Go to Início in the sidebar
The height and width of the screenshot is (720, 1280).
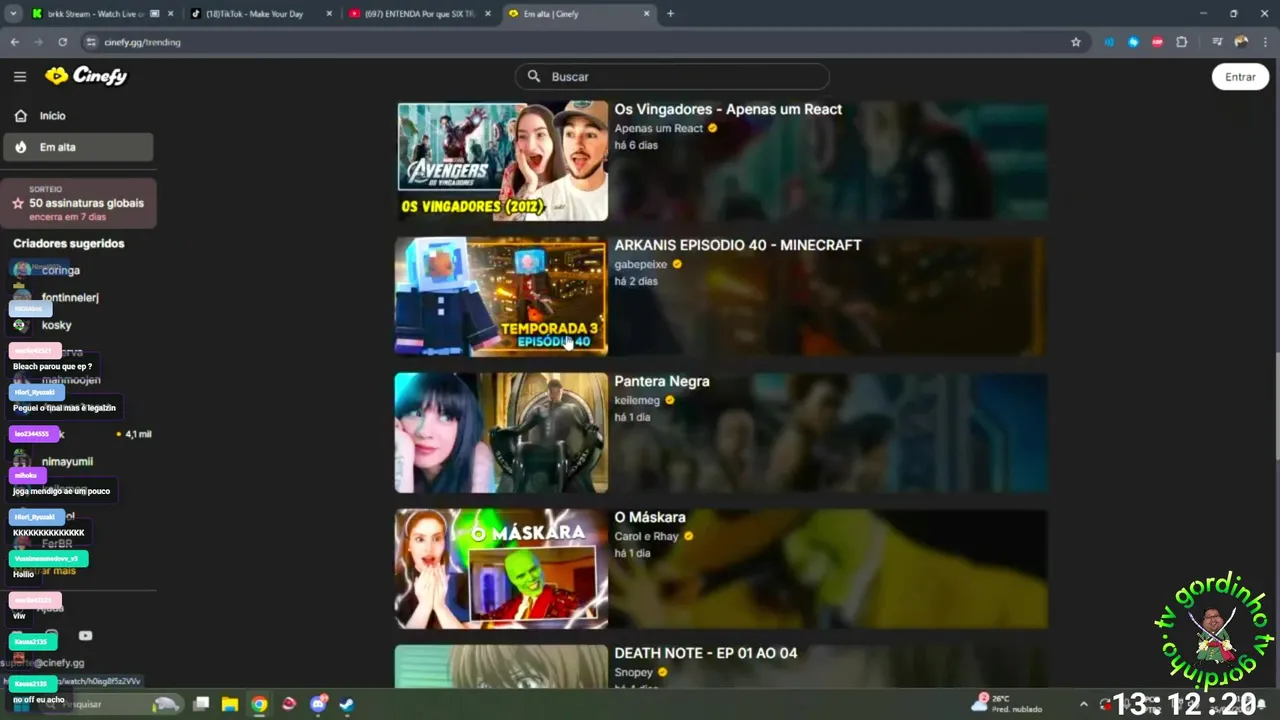pos(78,116)
